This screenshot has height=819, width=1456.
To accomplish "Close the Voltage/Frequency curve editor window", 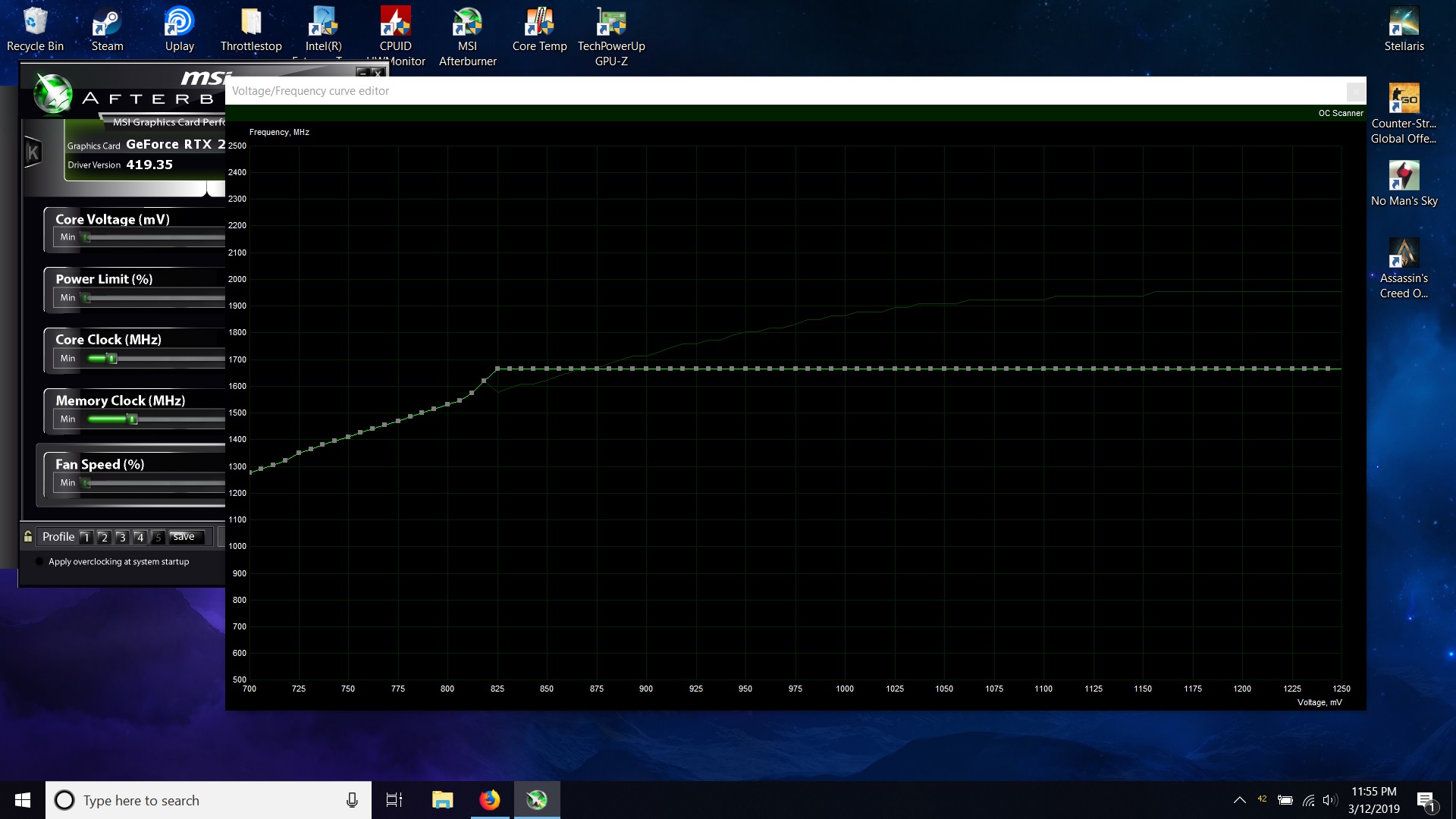I will coord(1355,92).
